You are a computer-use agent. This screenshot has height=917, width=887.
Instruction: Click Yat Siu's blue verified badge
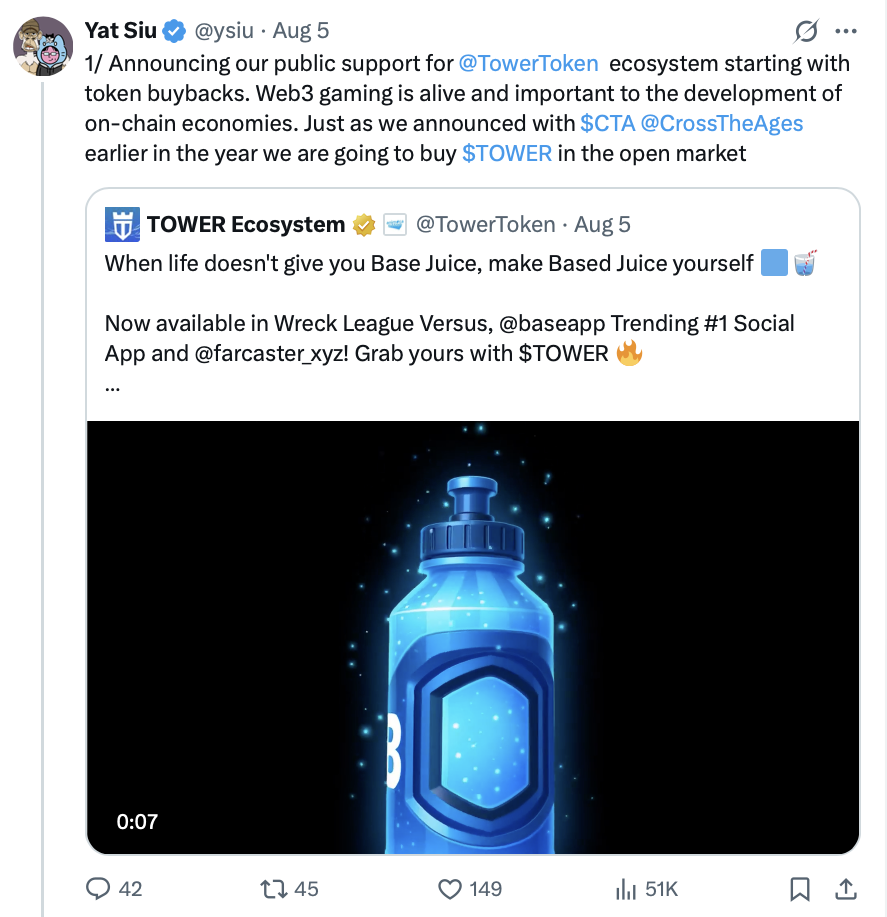point(174,31)
